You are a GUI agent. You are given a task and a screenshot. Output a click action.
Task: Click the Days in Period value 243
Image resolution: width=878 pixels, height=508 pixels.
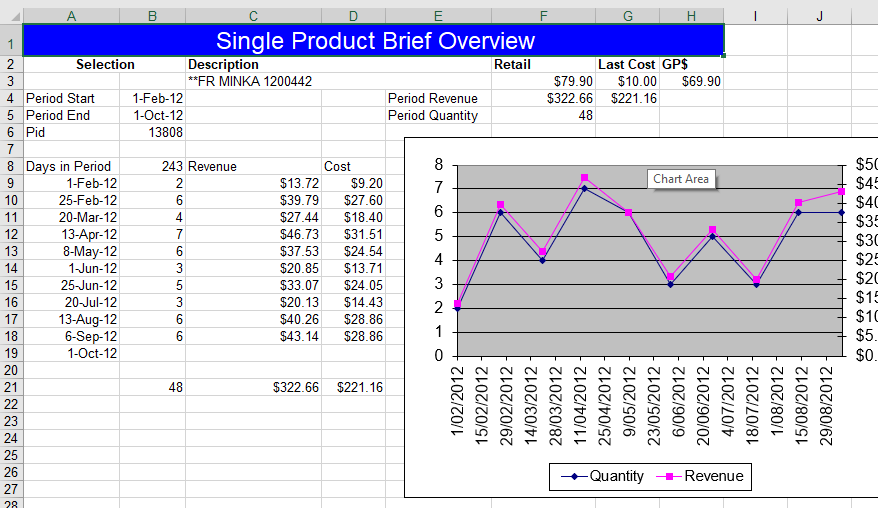(152, 166)
